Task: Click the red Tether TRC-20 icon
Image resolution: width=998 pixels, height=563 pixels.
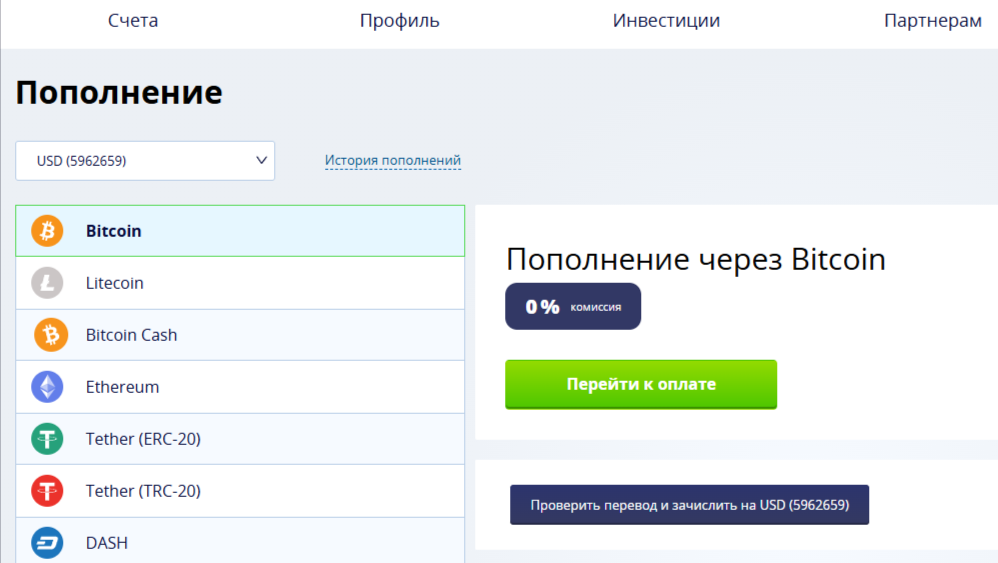Action: (47, 491)
